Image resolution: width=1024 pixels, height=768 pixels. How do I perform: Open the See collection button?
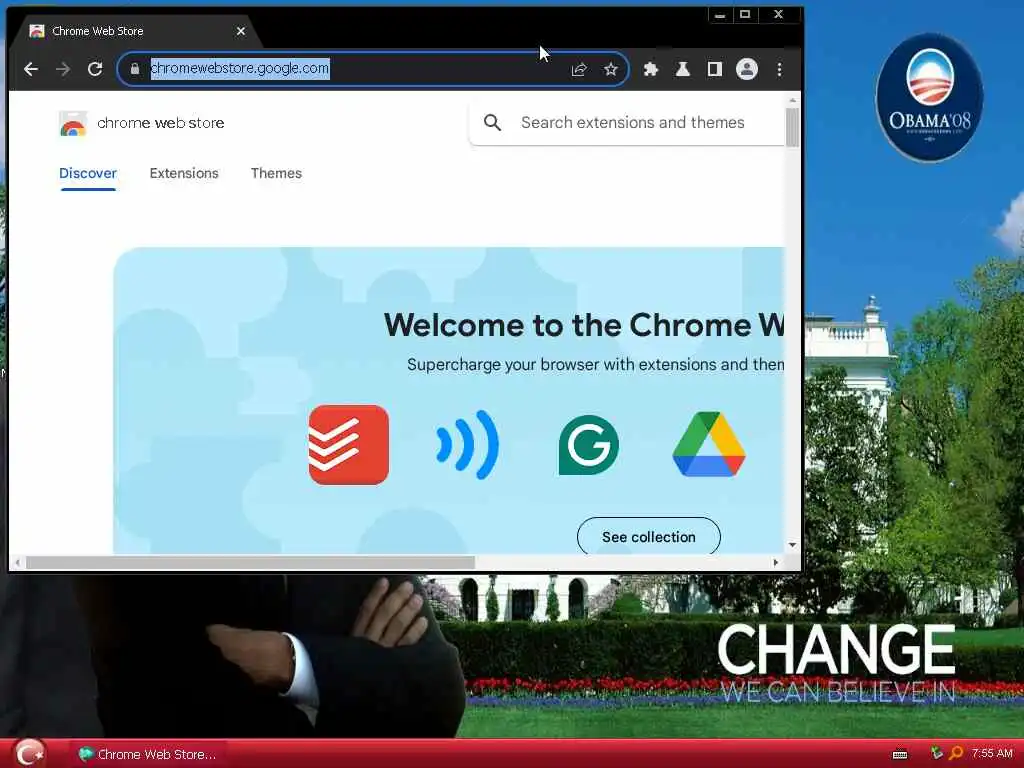coord(648,537)
